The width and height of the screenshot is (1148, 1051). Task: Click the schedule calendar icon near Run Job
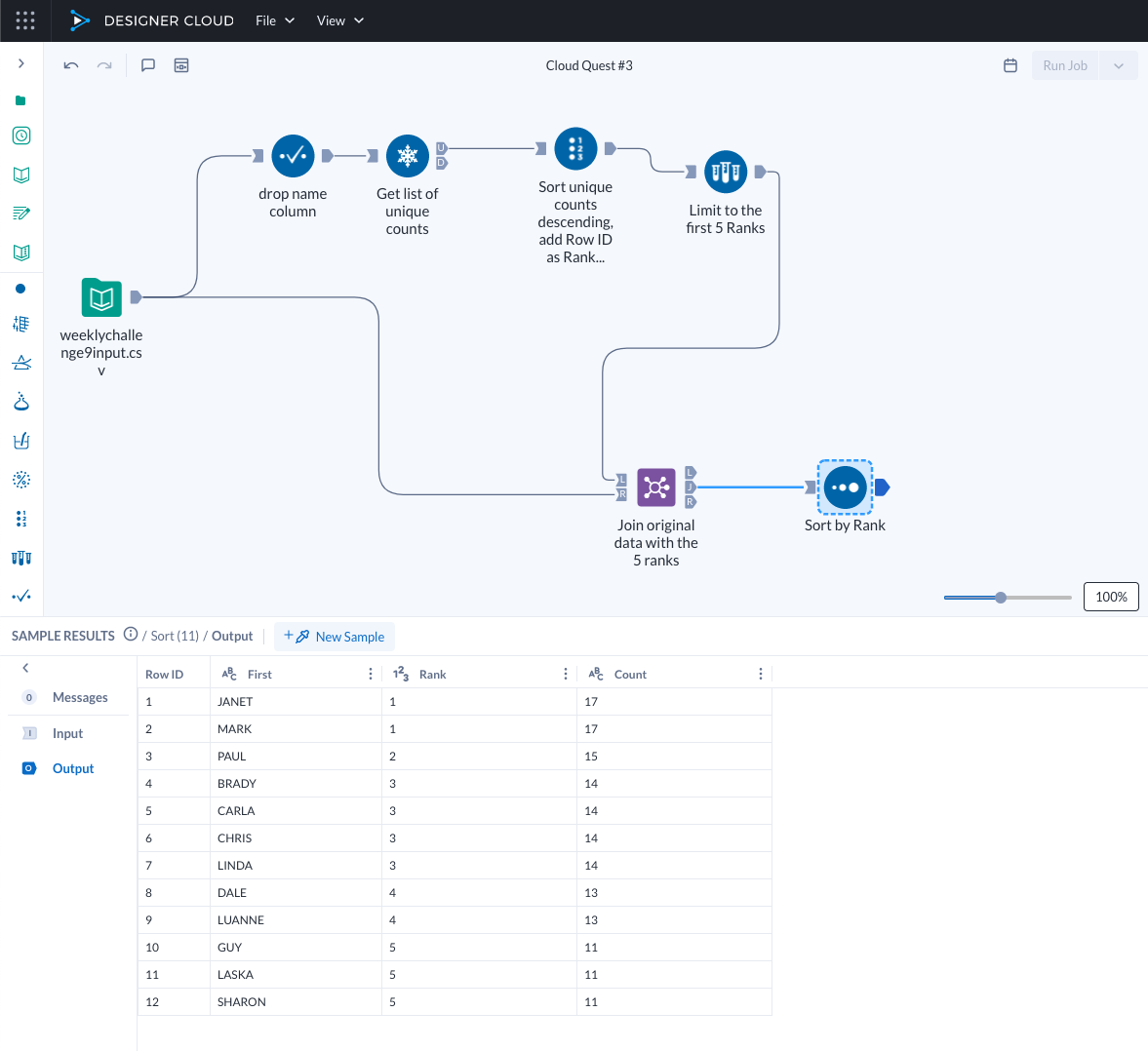1010,65
